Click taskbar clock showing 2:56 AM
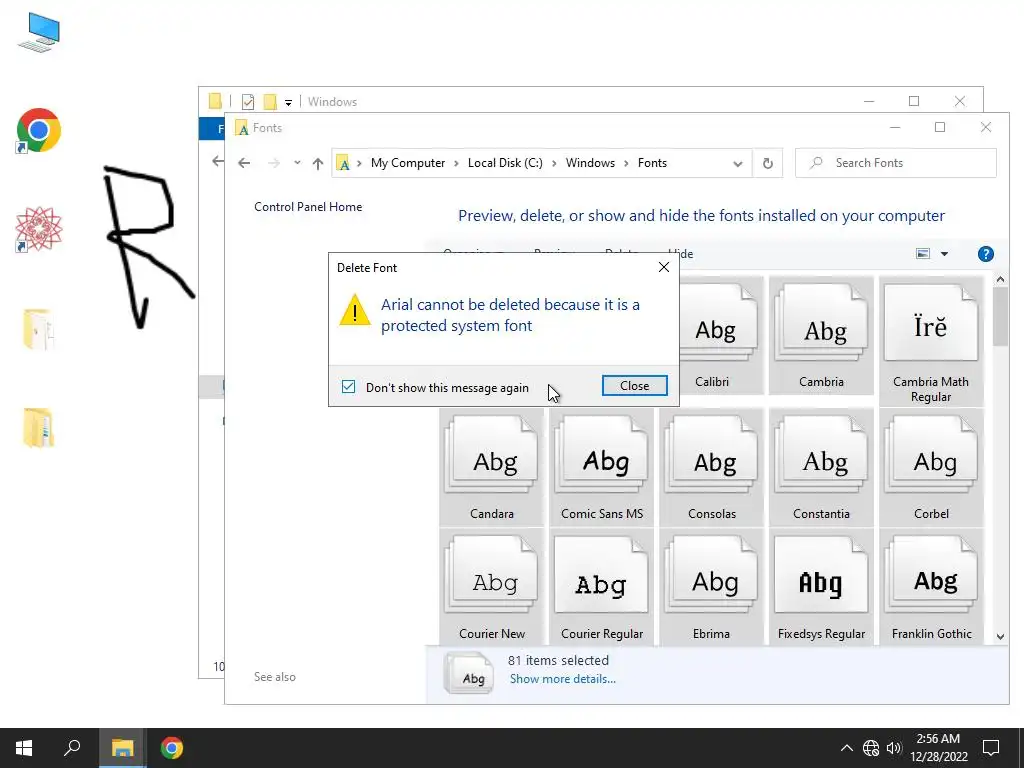The height and width of the screenshot is (768, 1024). point(938,748)
